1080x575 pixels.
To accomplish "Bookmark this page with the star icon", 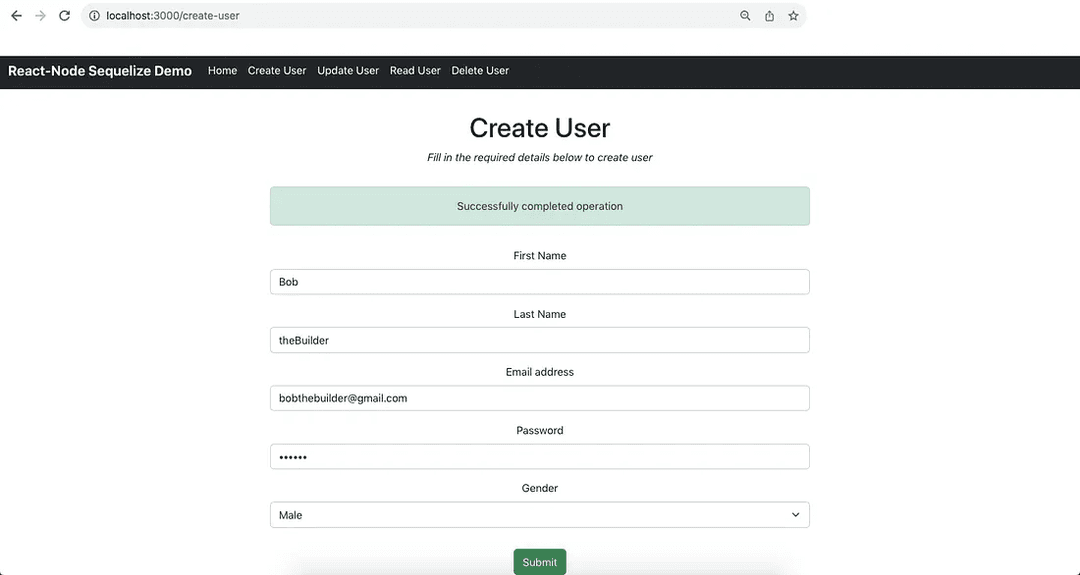I will tap(793, 16).
